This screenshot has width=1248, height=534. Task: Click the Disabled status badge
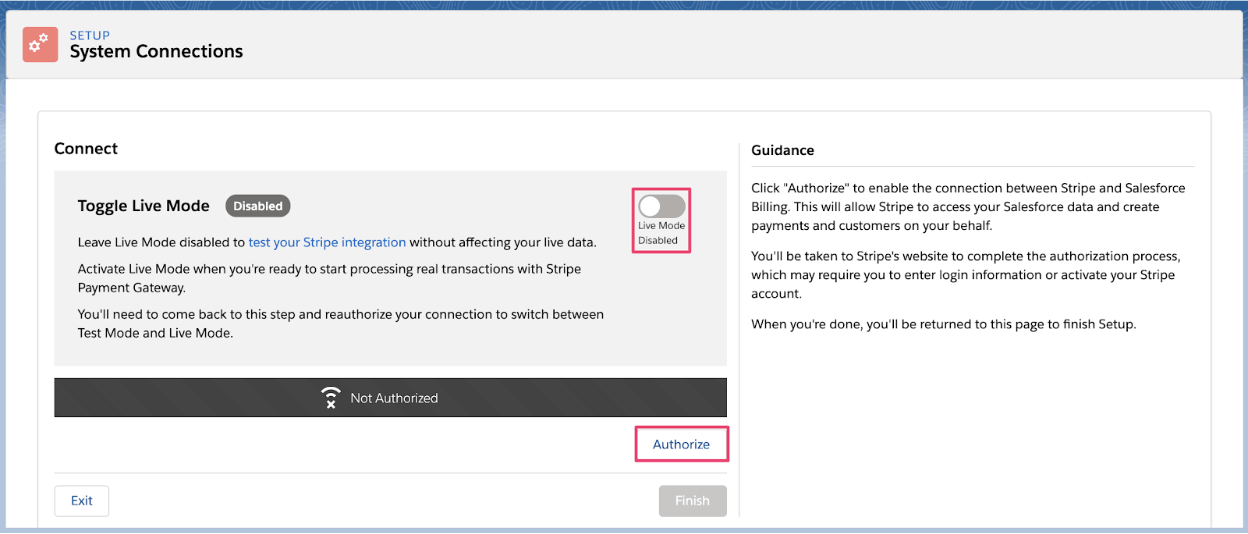[258, 206]
